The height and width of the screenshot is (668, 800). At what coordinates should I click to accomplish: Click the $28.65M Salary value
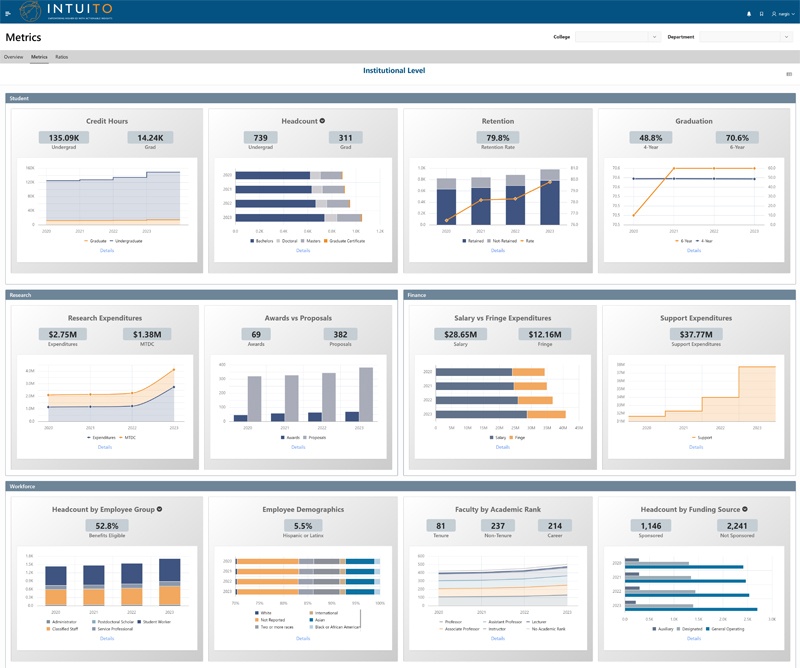click(460, 334)
